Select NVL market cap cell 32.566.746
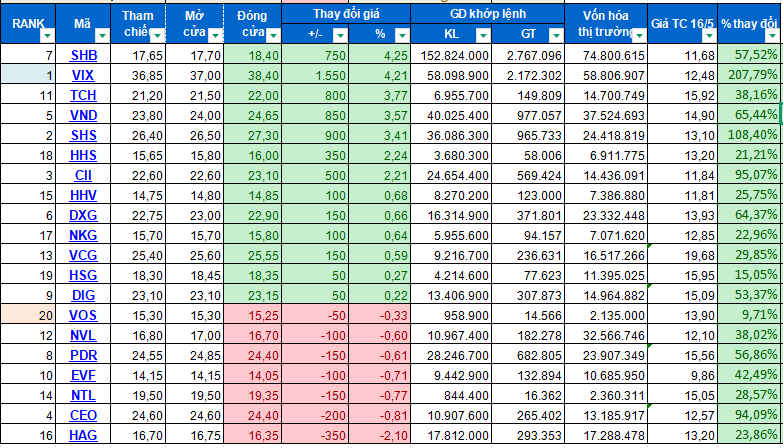The image size is (783, 448). click(606, 335)
